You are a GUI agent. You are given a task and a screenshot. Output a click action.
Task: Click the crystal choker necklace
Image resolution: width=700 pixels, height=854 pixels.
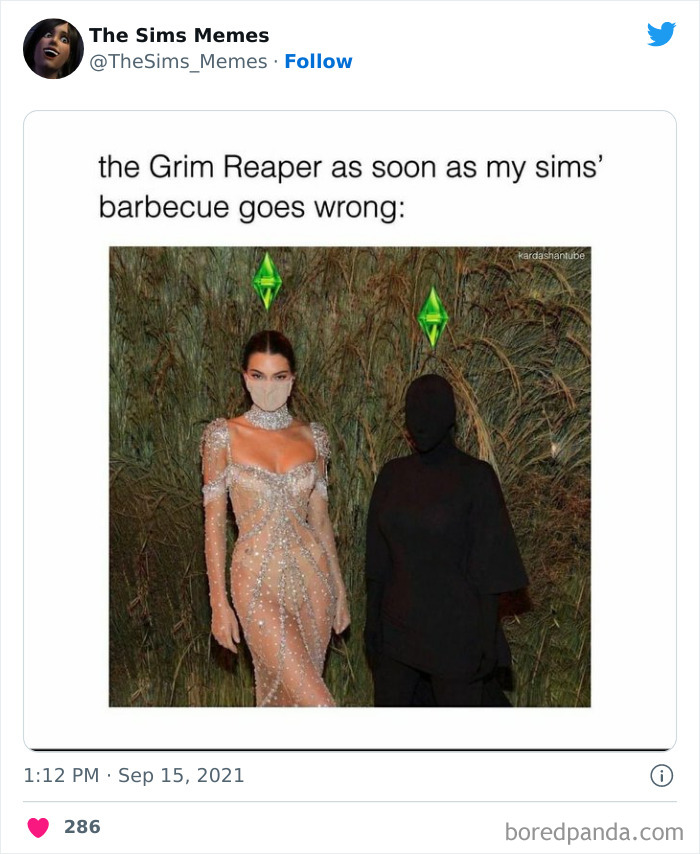267,418
